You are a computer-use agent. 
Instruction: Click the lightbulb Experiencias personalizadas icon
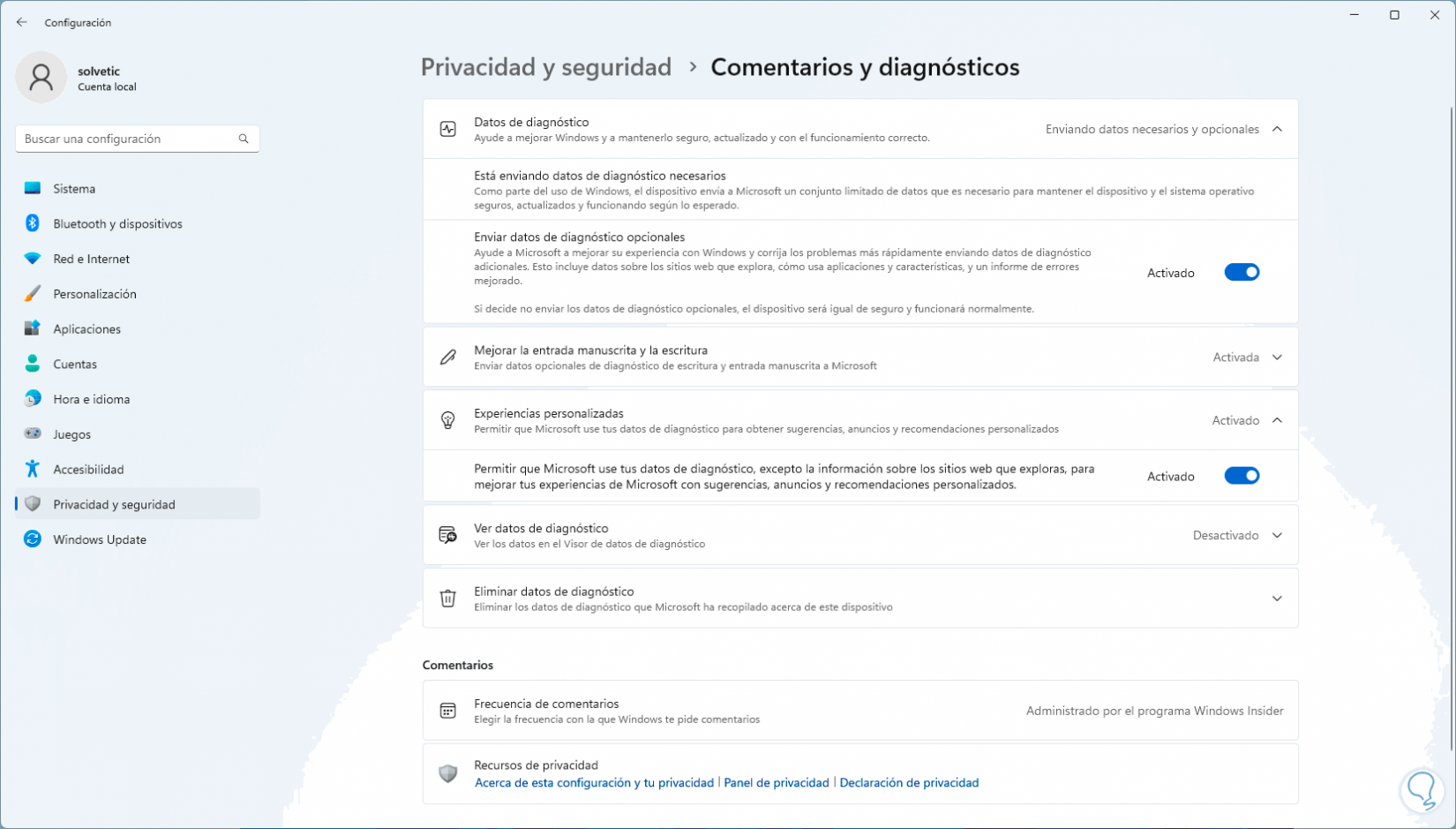coord(448,420)
